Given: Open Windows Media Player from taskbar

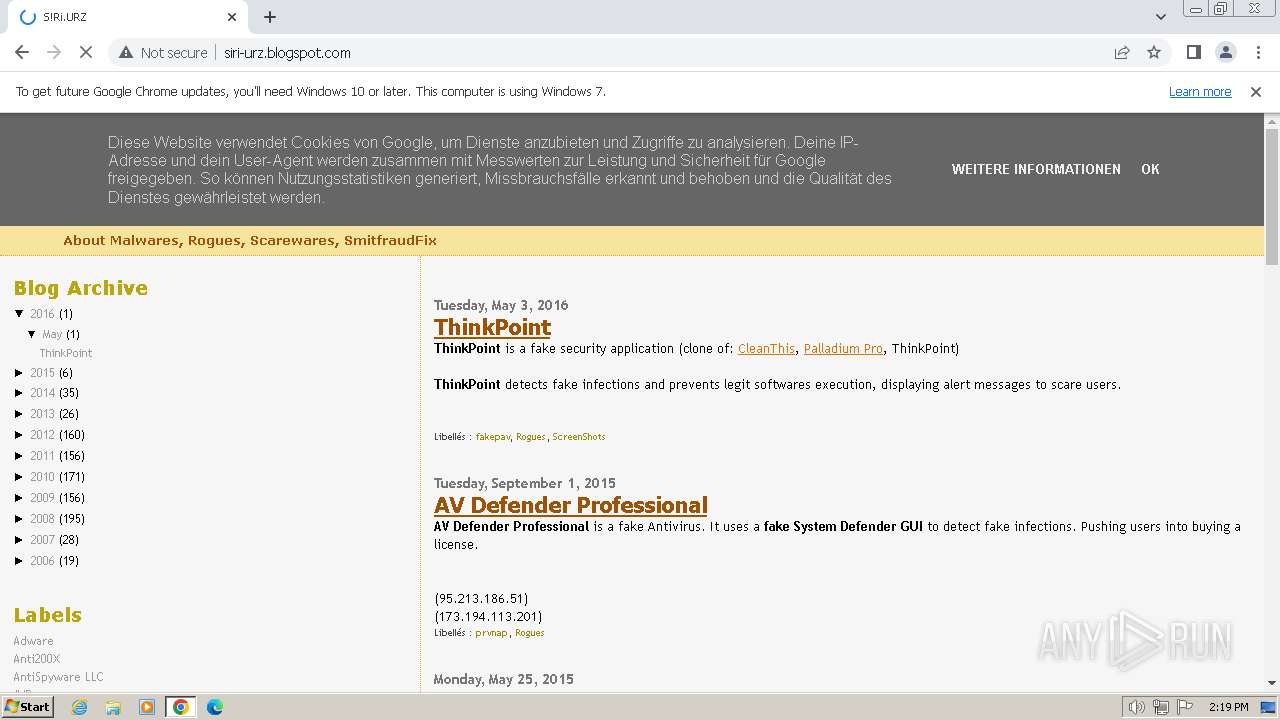Looking at the screenshot, I should pos(147,707).
